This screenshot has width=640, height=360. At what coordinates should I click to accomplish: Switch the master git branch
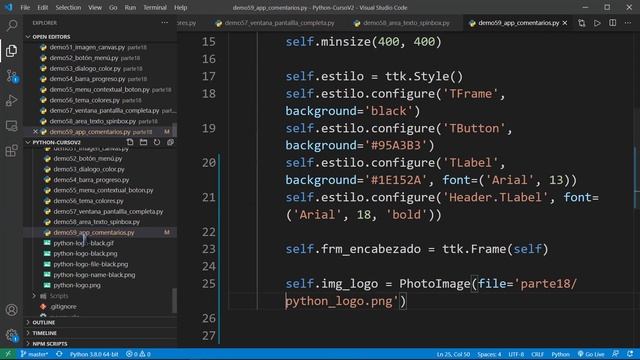coord(34,354)
